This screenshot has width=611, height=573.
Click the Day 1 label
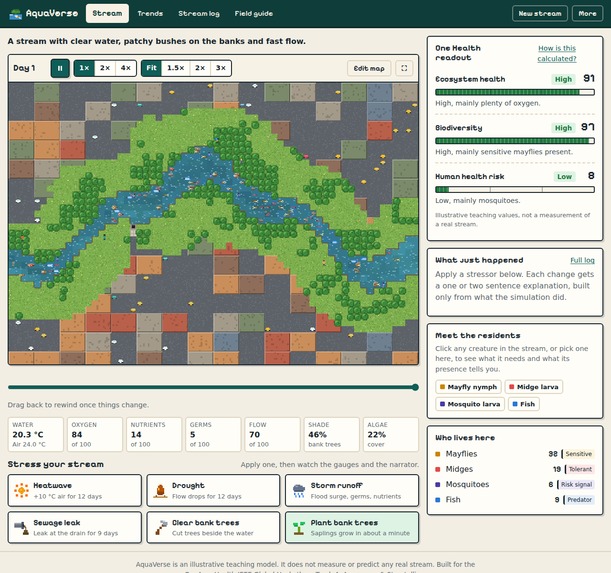24,68
